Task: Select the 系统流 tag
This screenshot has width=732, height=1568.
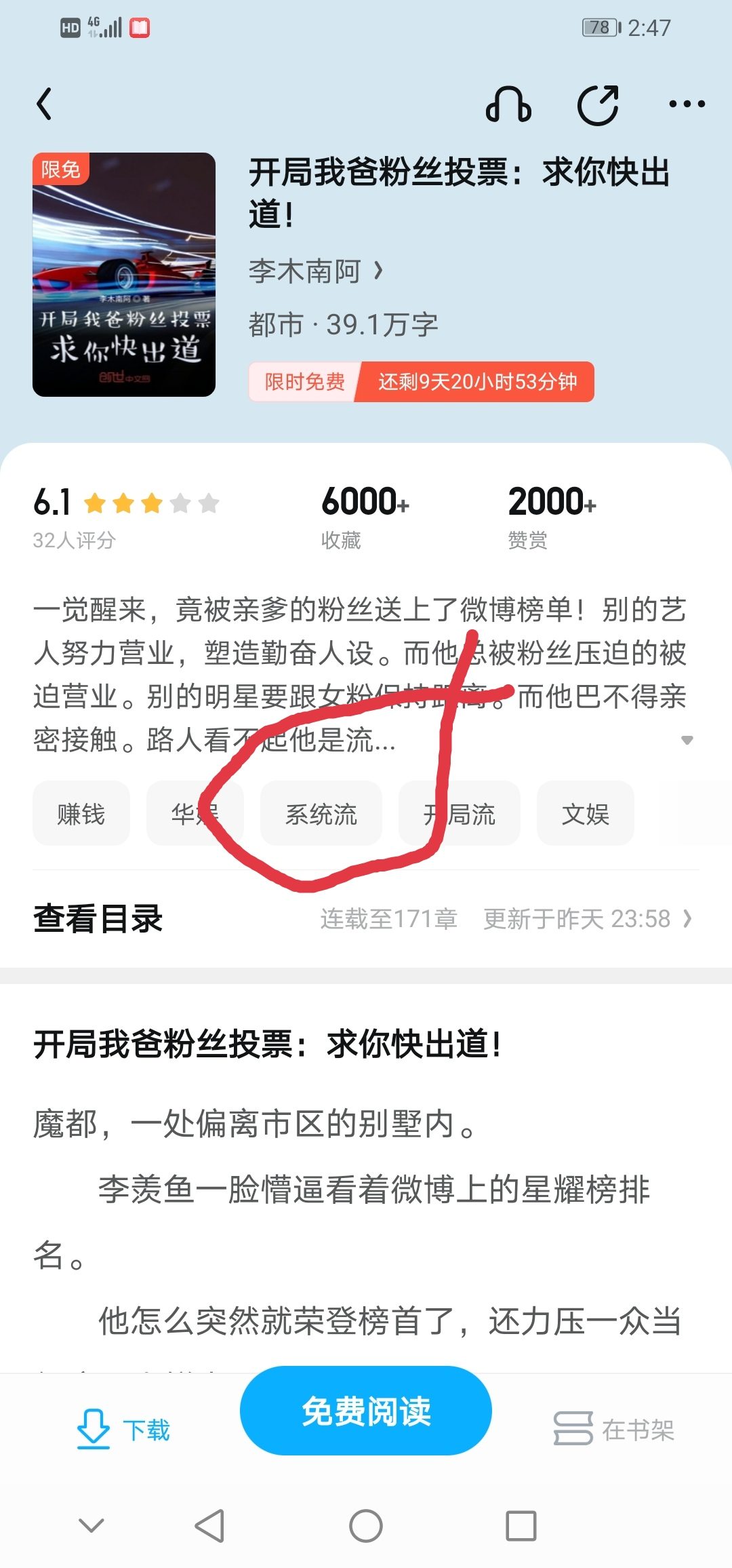Action: click(x=321, y=813)
